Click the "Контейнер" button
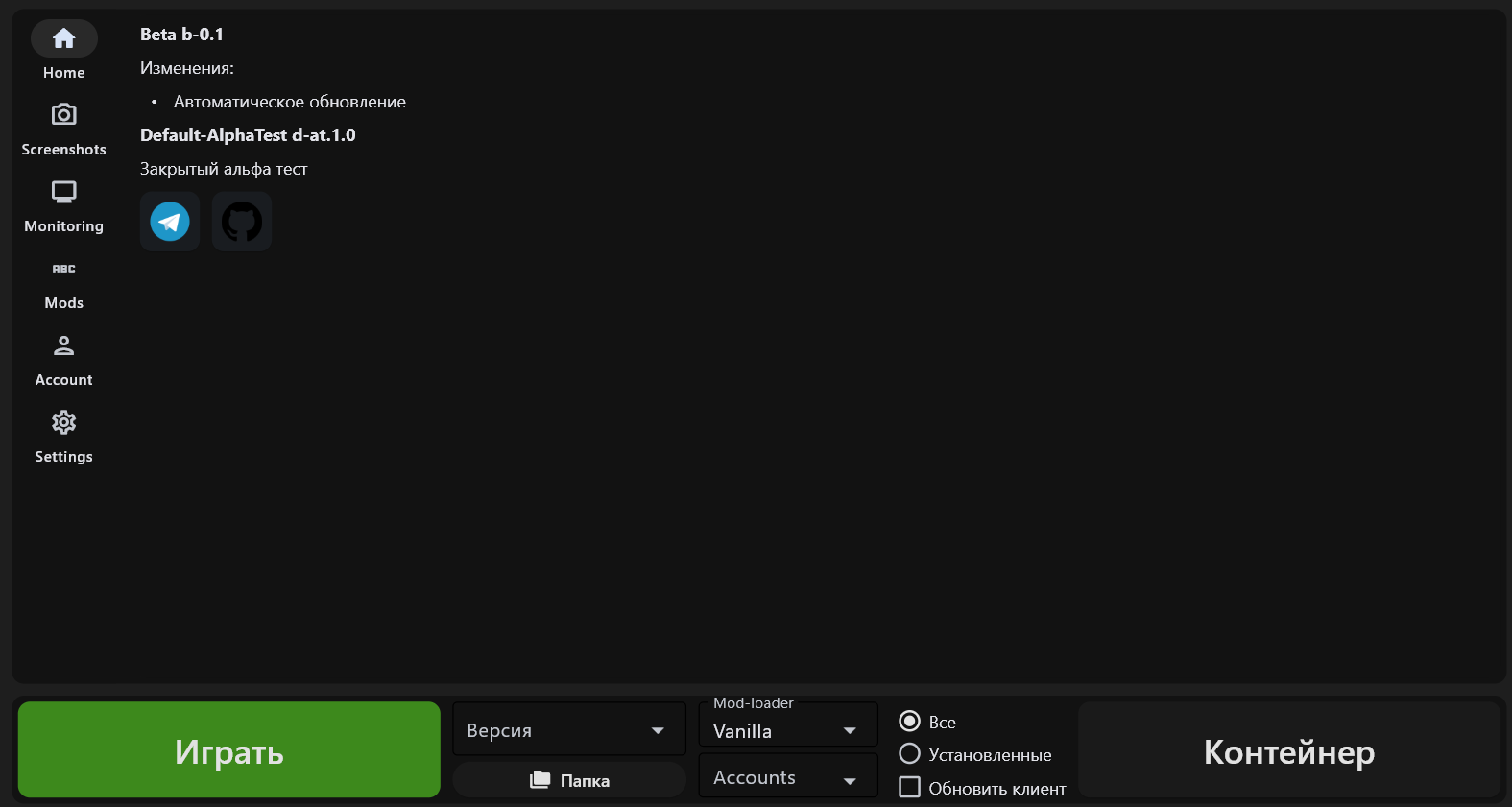Image resolution: width=1512 pixels, height=807 pixels. pyautogui.click(x=1288, y=751)
